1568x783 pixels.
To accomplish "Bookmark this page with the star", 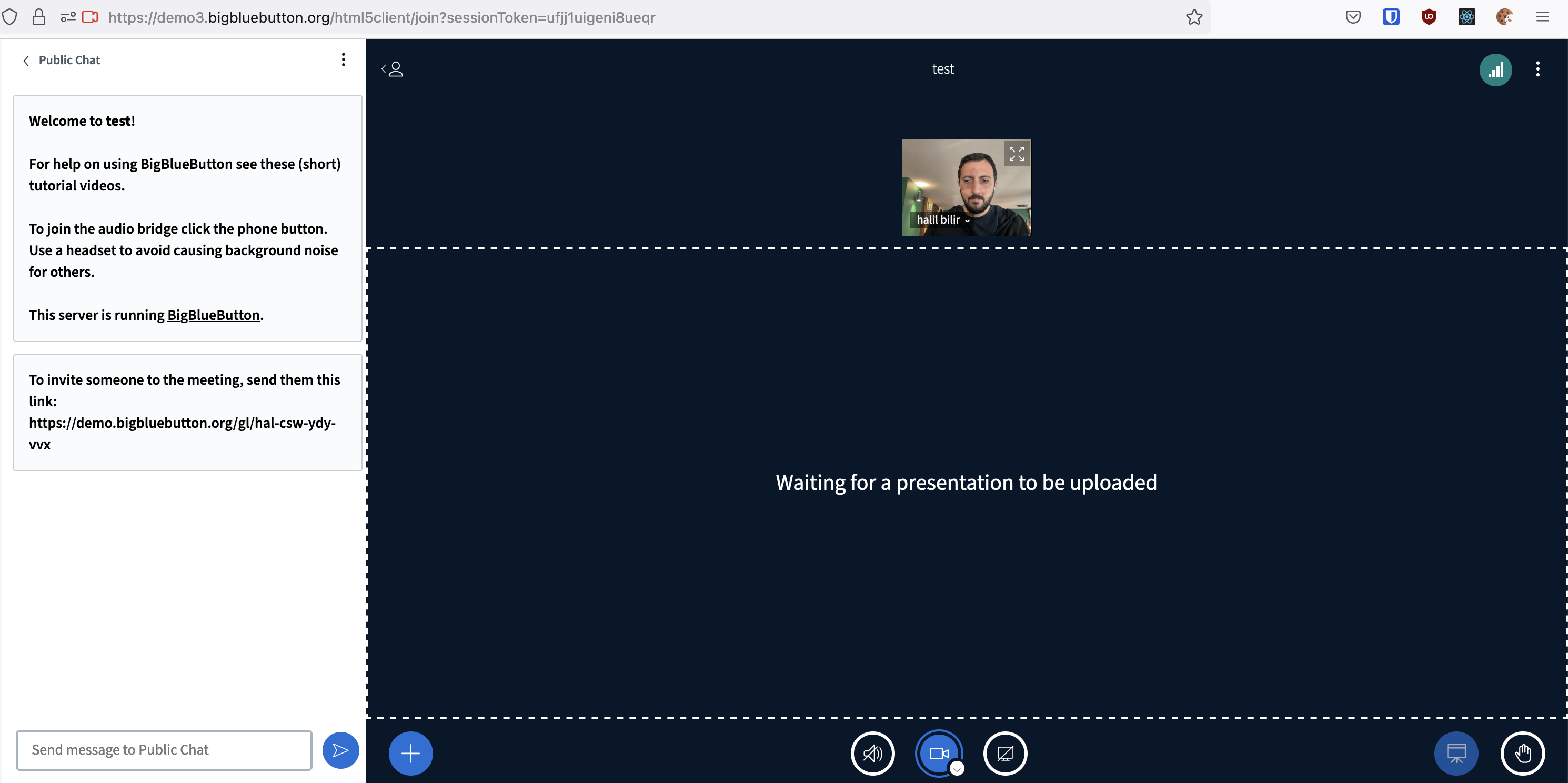I will [x=1194, y=17].
